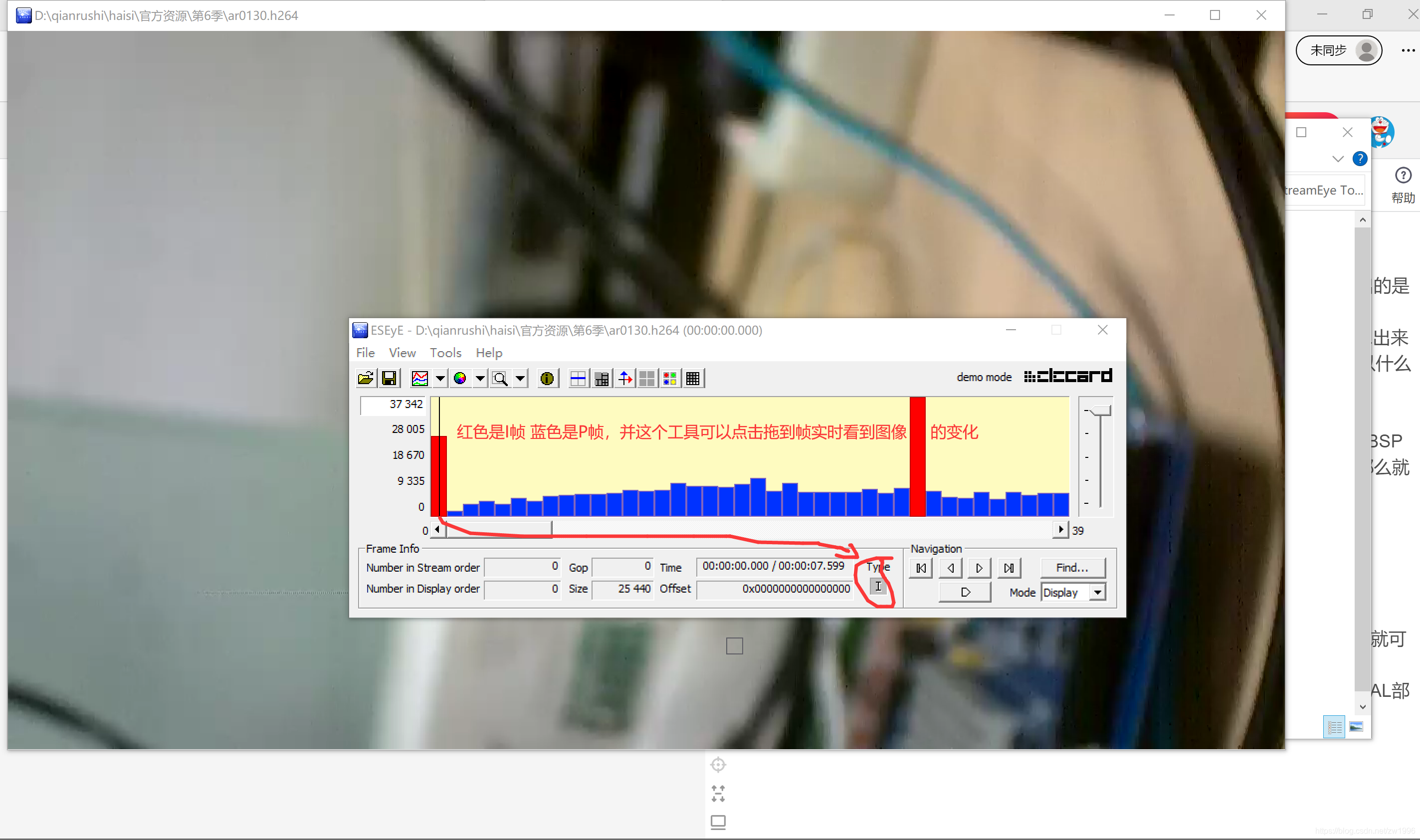Click the horizontal split view icon

pyautogui.click(x=579, y=378)
